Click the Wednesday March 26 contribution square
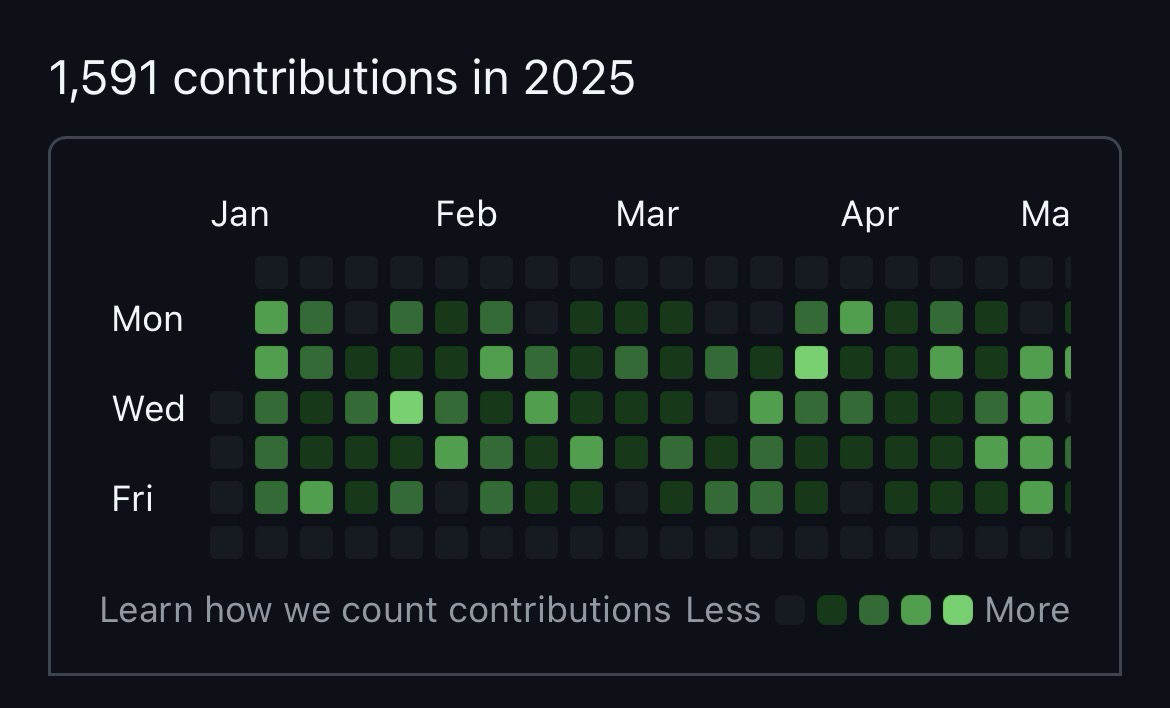The image size is (1170, 708). coord(766,407)
